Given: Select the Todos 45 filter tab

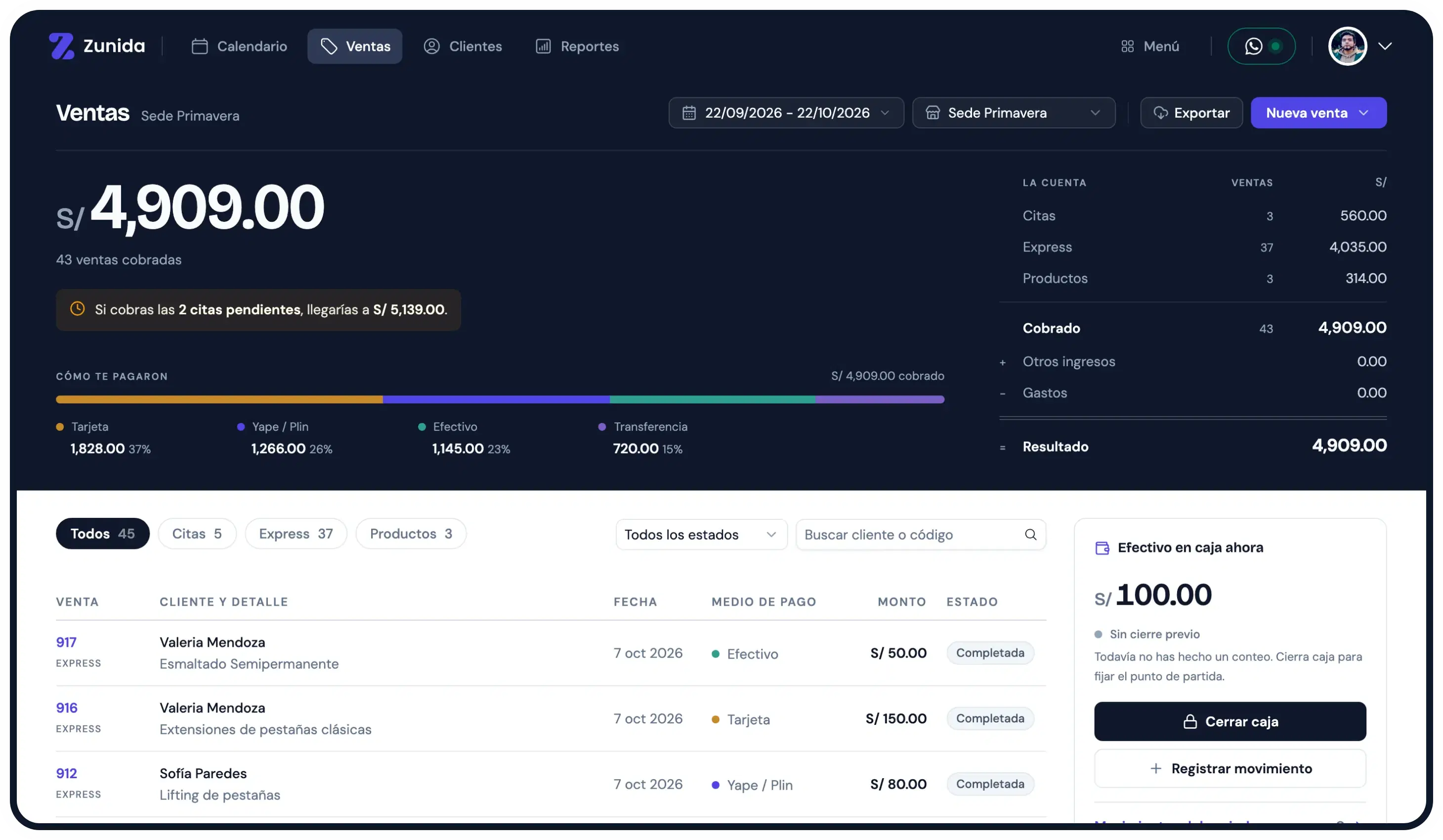Looking at the screenshot, I should (102, 534).
